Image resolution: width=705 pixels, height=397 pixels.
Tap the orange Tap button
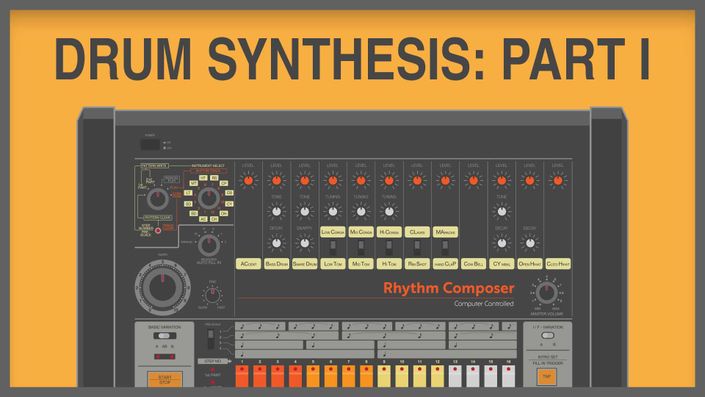(547, 377)
